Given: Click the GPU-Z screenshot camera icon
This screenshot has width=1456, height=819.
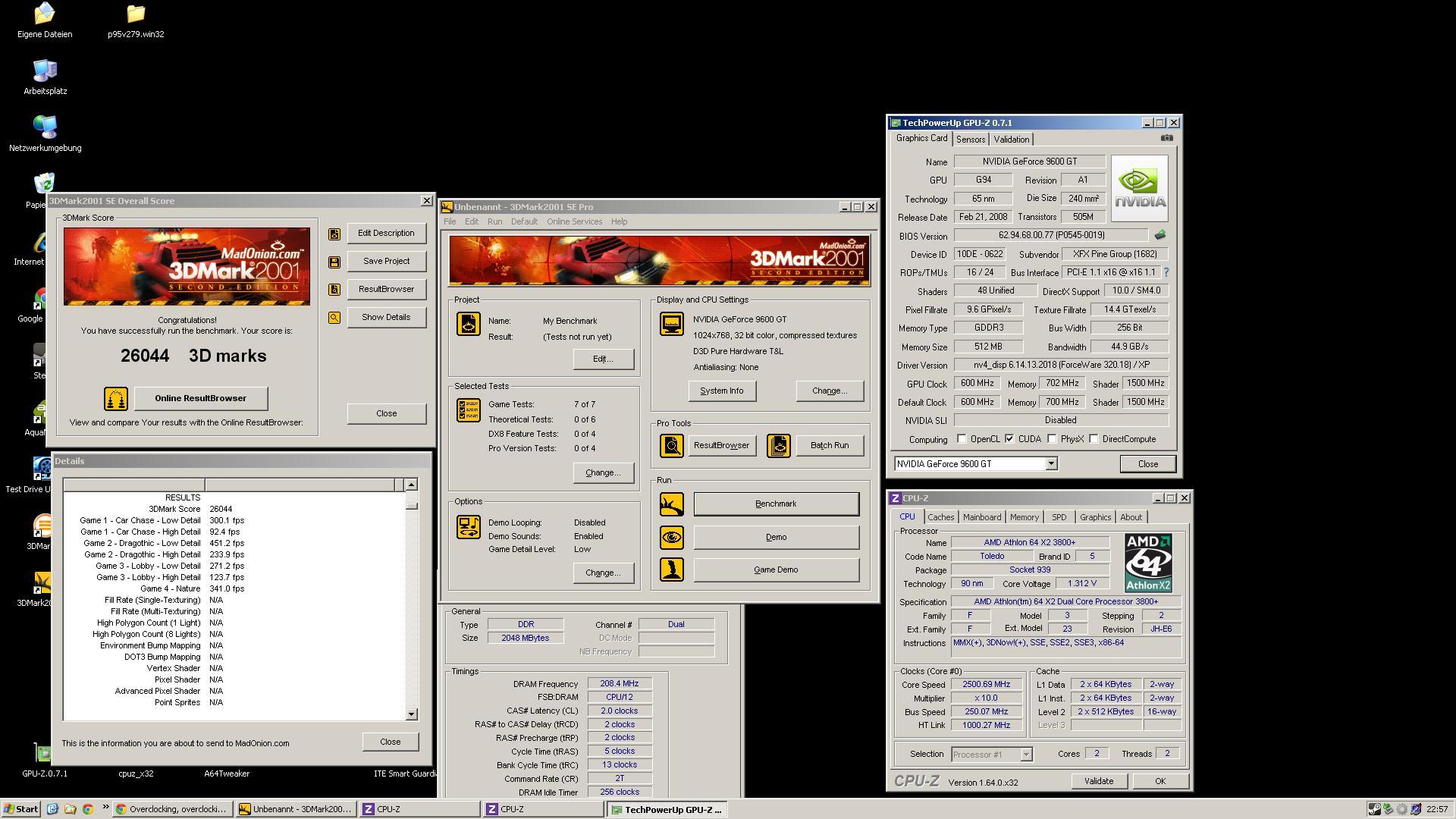Looking at the screenshot, I should point(1167,138).
